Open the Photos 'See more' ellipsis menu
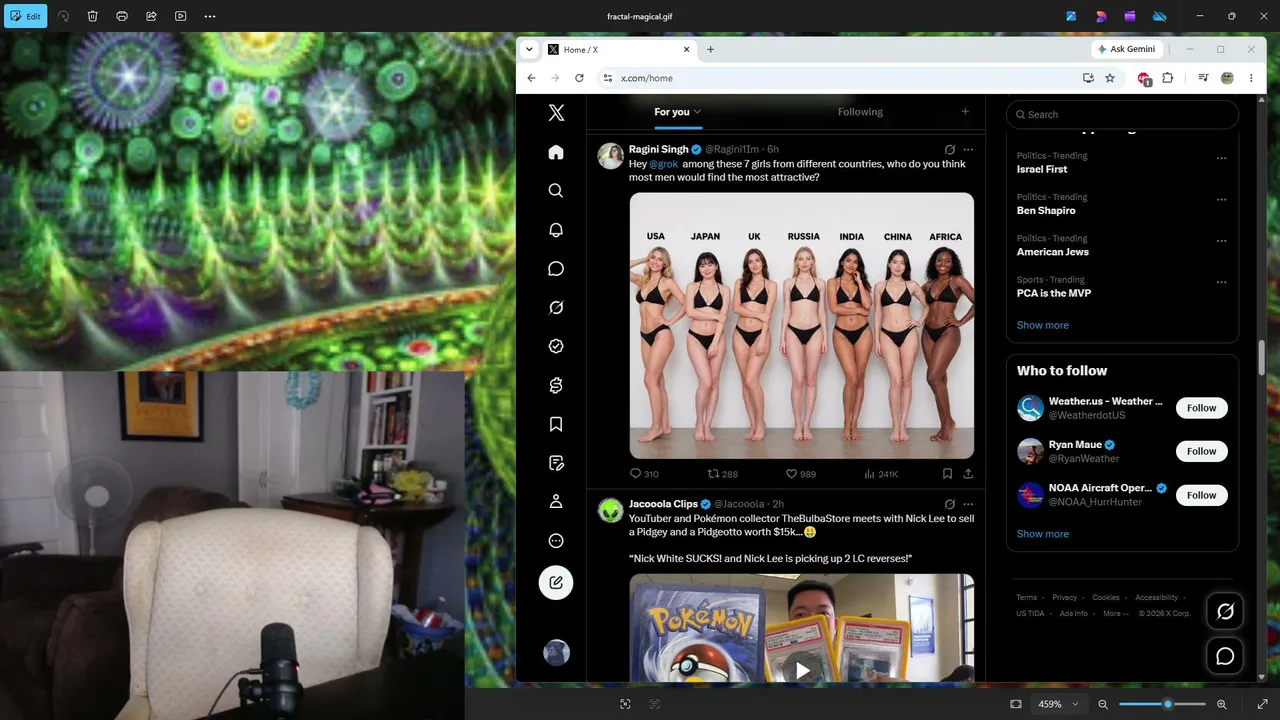Image resolution: width=1280 pixels, height=720 pixels. click(210, 16)
